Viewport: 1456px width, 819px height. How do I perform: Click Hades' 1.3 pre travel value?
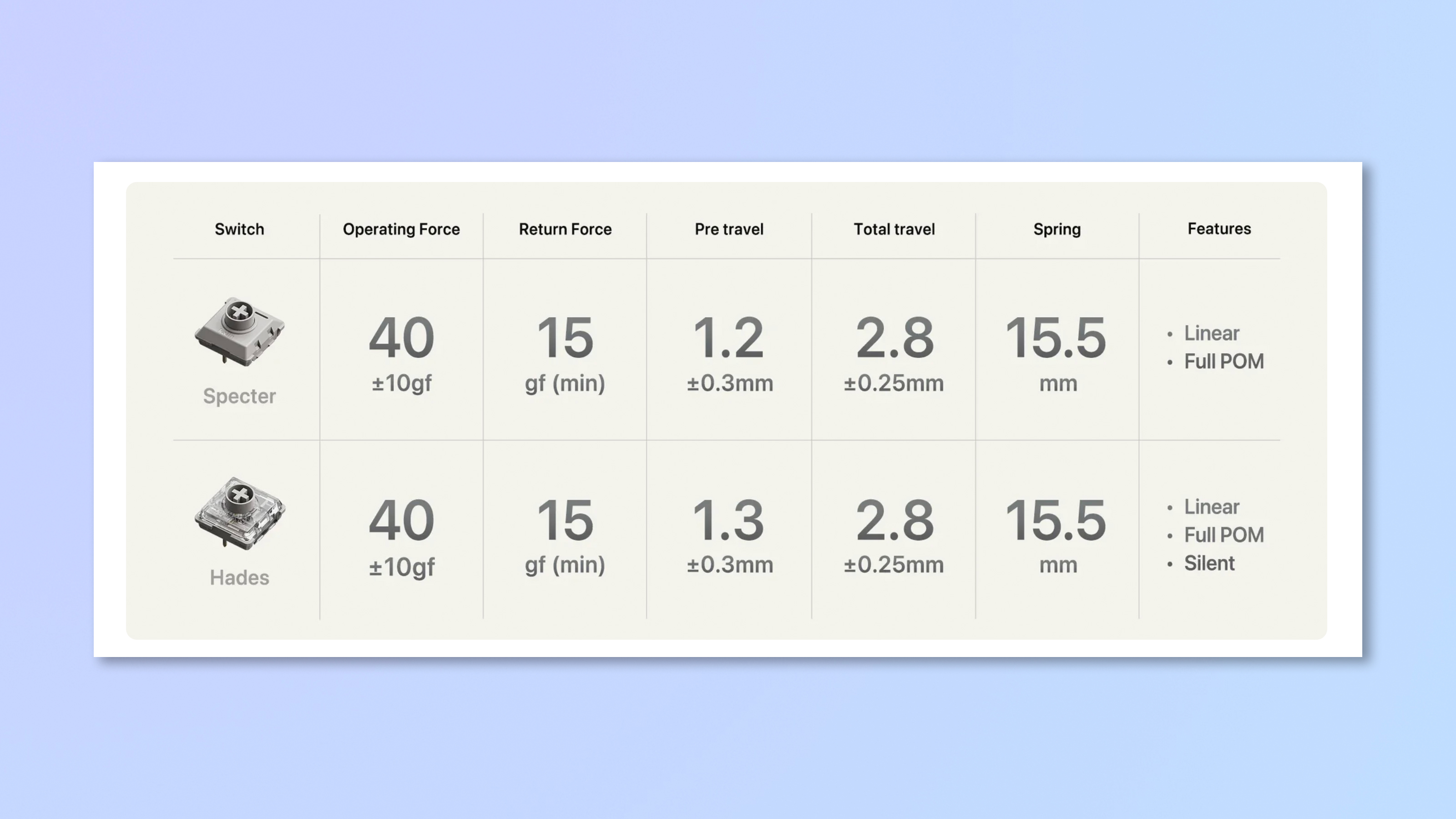(x=728, y=520)
